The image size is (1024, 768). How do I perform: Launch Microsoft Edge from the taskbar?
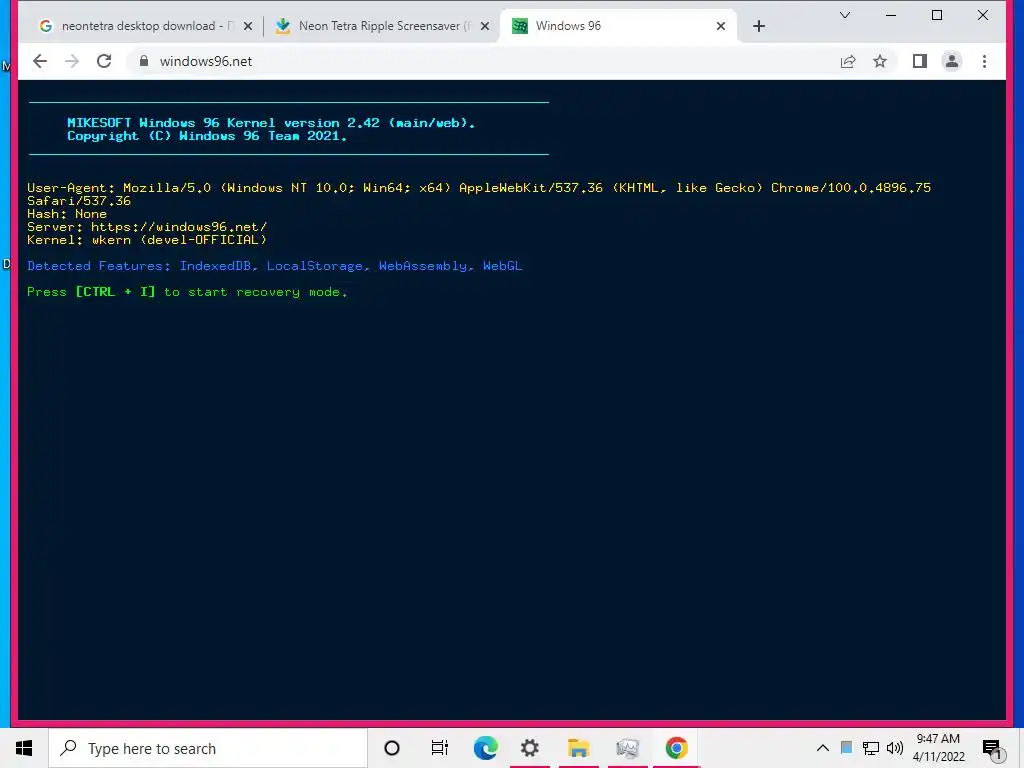click(485, 748)
